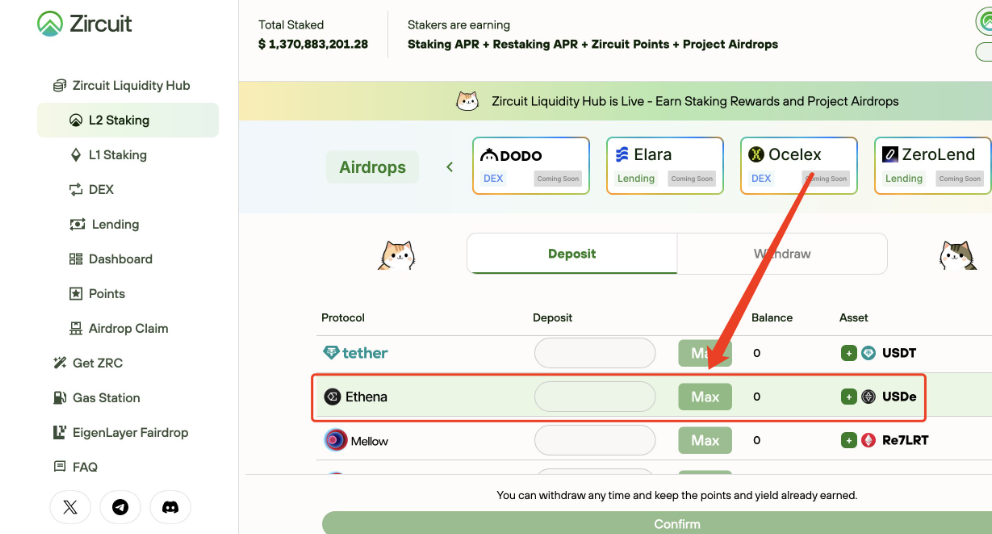The image size is (992, 534).
Task: Click the plus icon beside USDT
Action: tap(848, 353)
